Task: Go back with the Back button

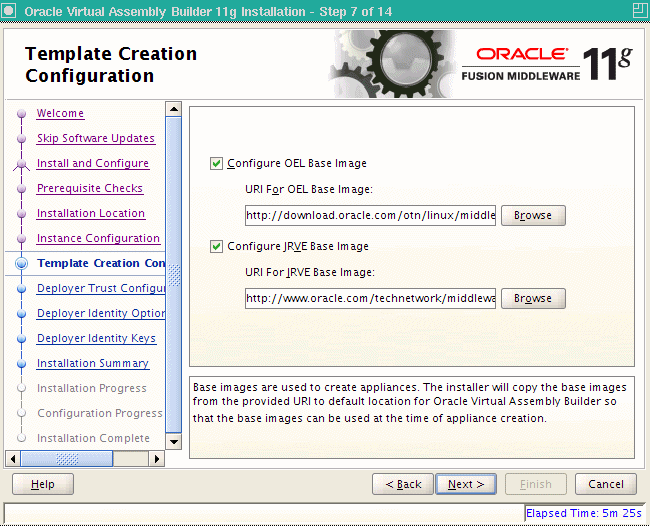Action: coord(403,484)
